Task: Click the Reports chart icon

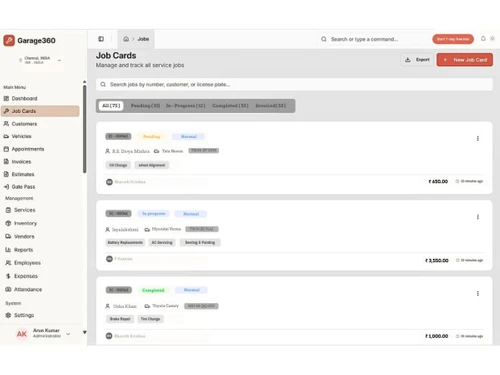Action: click(8, 250)
